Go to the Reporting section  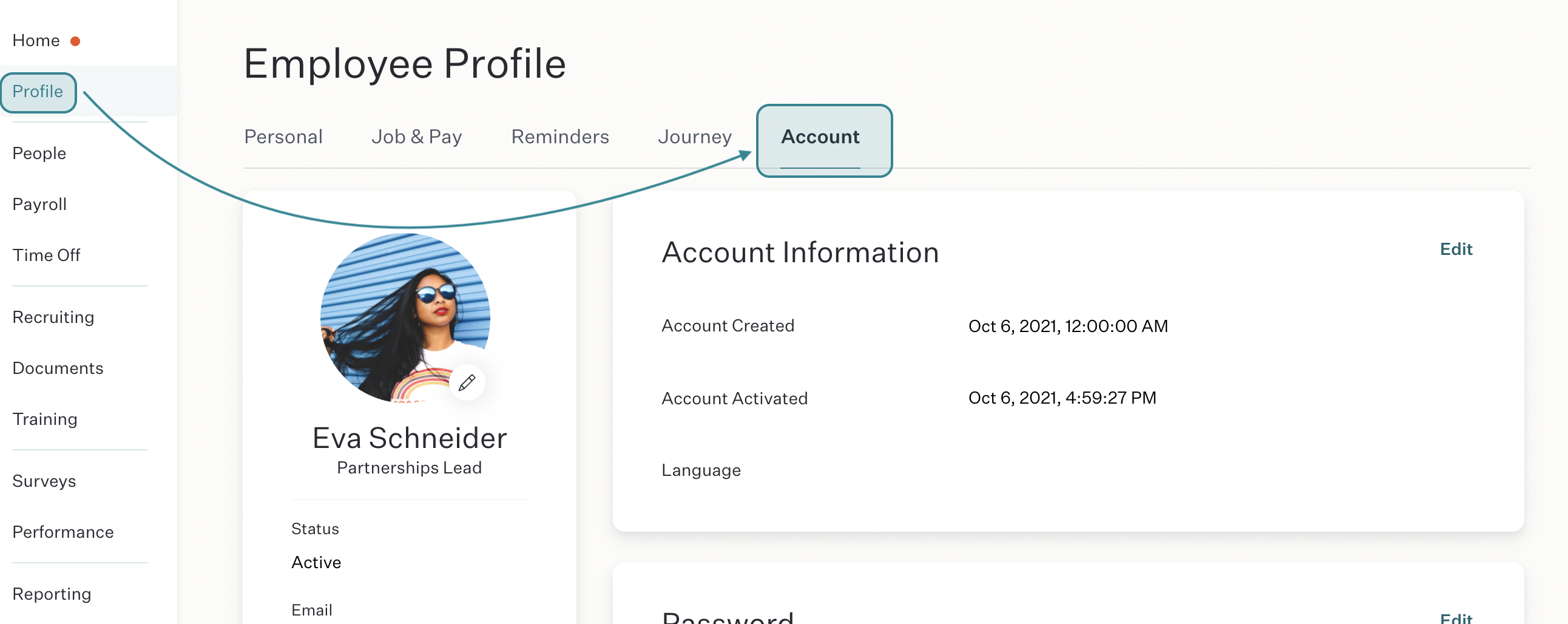pos(52,594)
